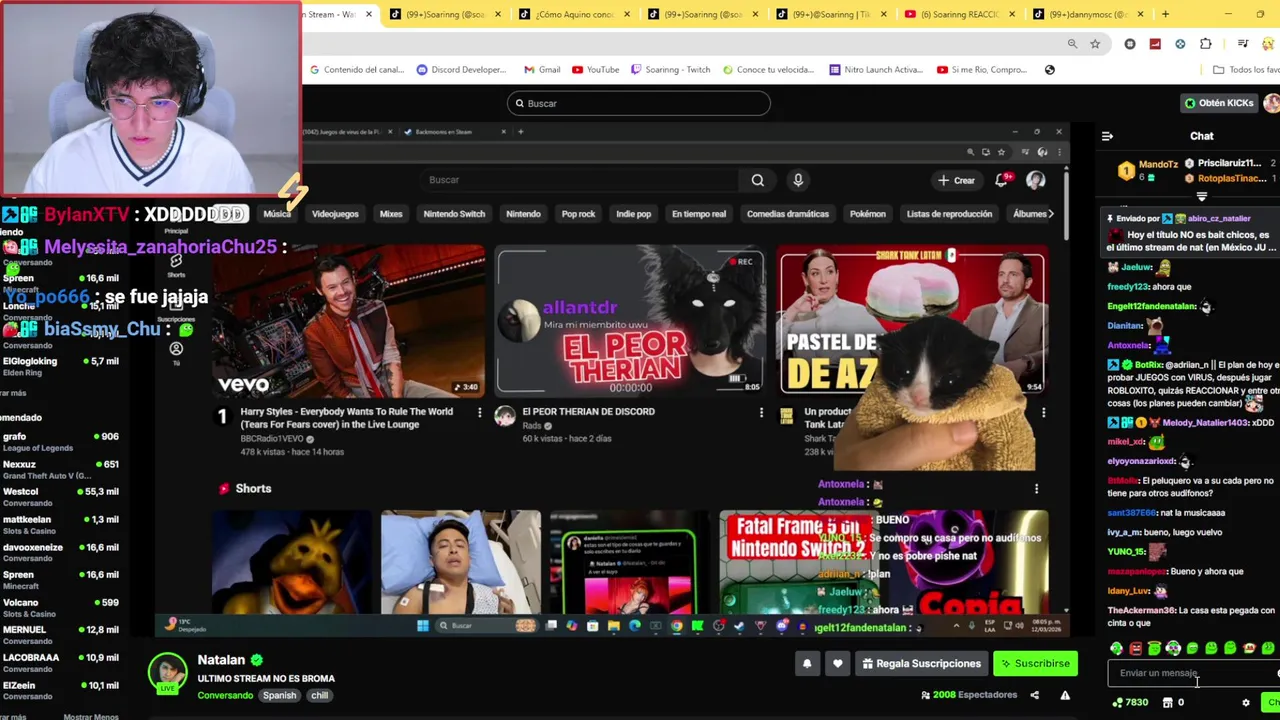
Task: Open chat settings with the gear icon
Action: coord(1246,702)
